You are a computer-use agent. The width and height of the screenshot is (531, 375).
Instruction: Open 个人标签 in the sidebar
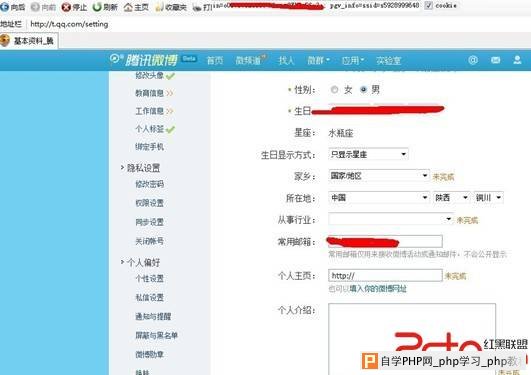point(149,129)
